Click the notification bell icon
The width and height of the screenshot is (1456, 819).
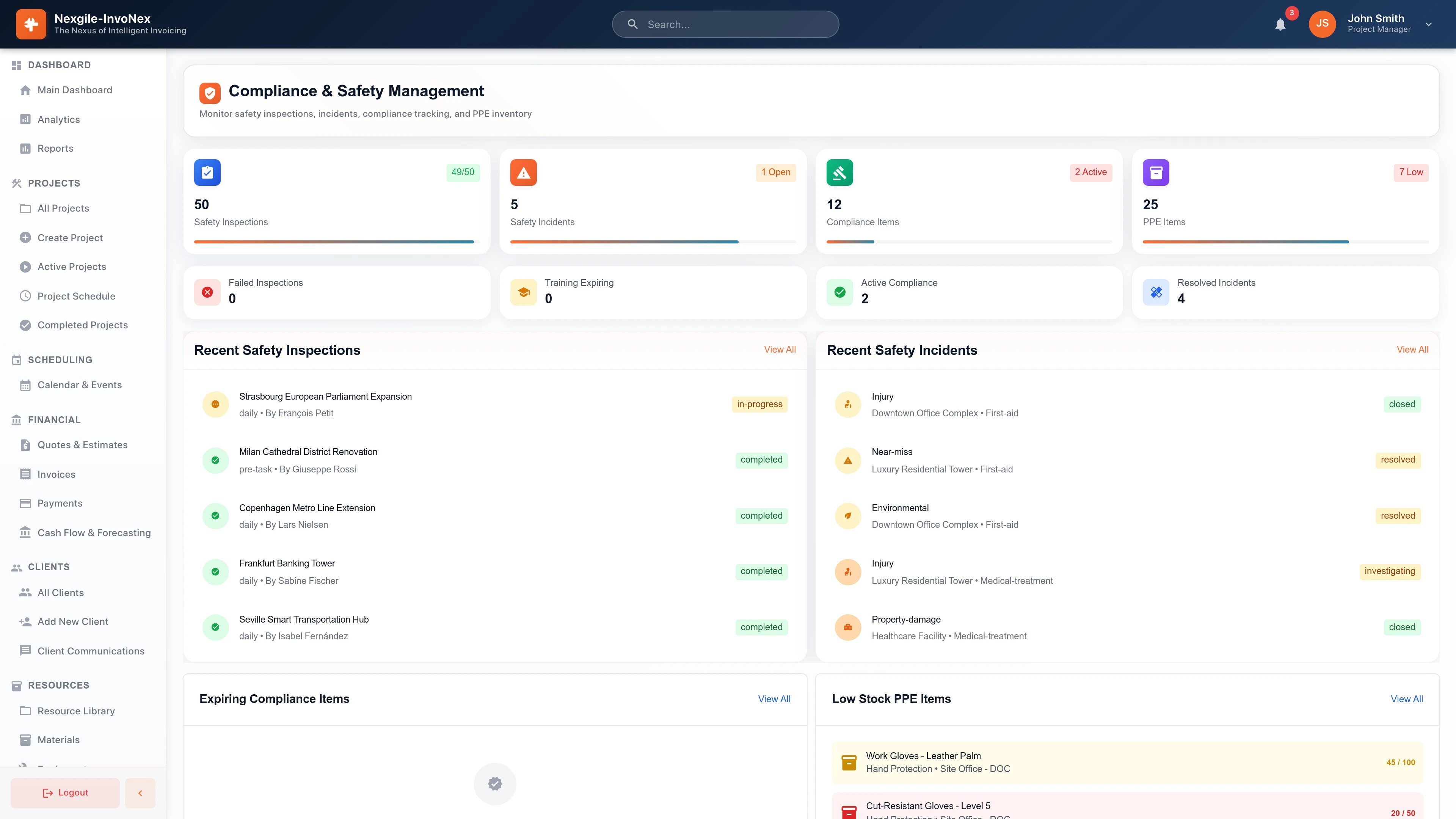[x=1280, y=24]
